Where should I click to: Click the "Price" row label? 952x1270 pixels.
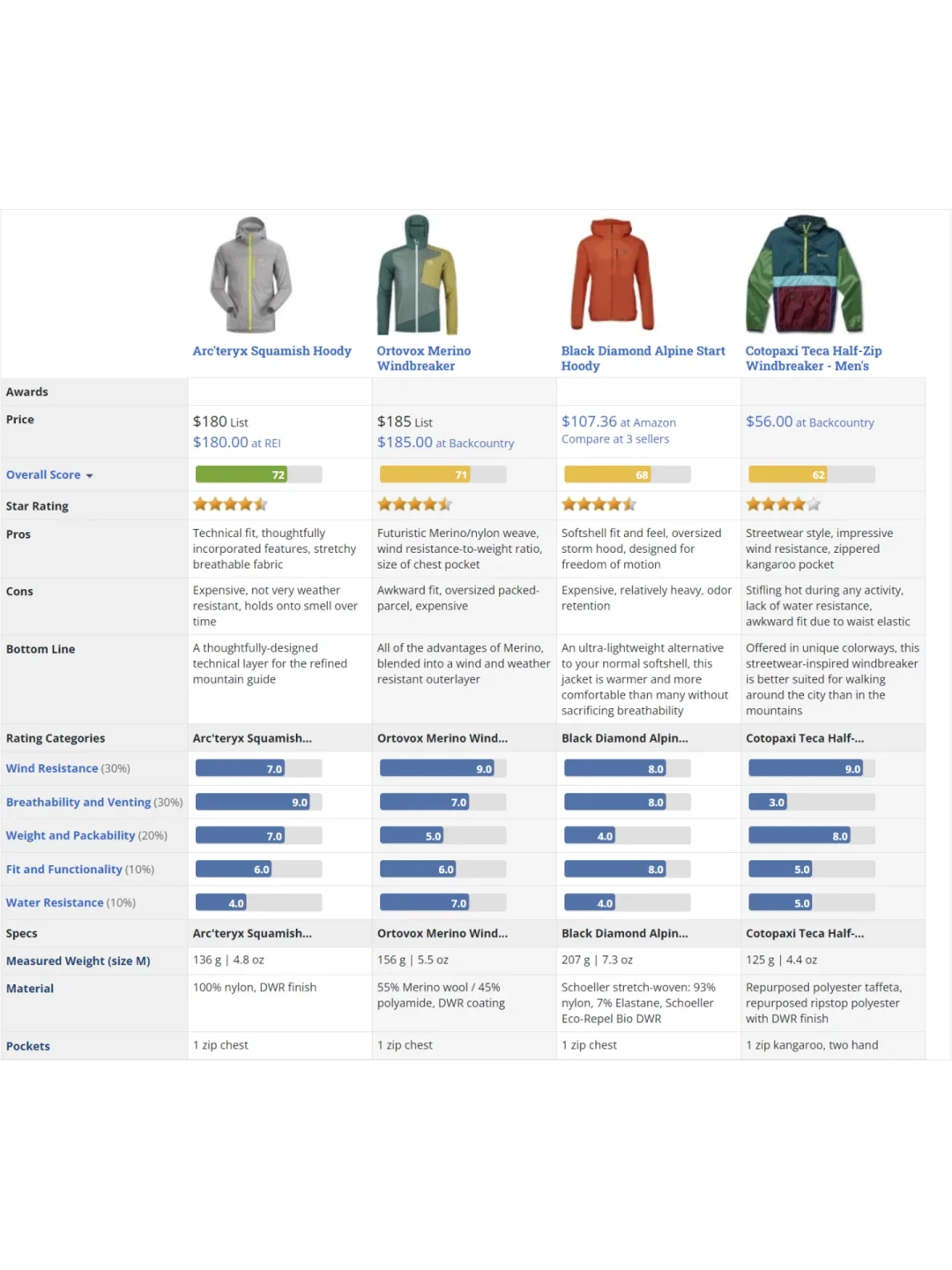(x=19, y=420)
